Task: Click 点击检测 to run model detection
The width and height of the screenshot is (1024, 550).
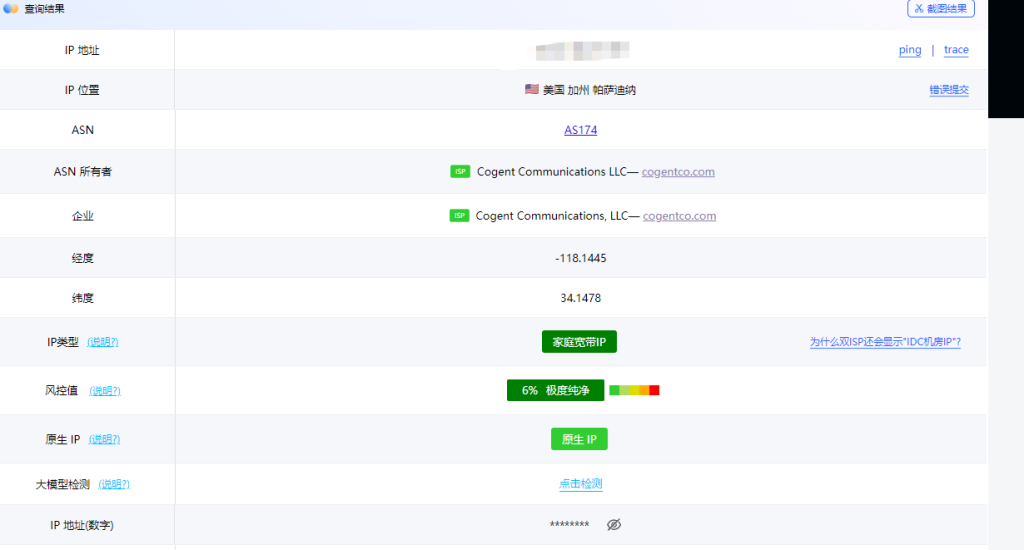Action: tap(580, 484)
